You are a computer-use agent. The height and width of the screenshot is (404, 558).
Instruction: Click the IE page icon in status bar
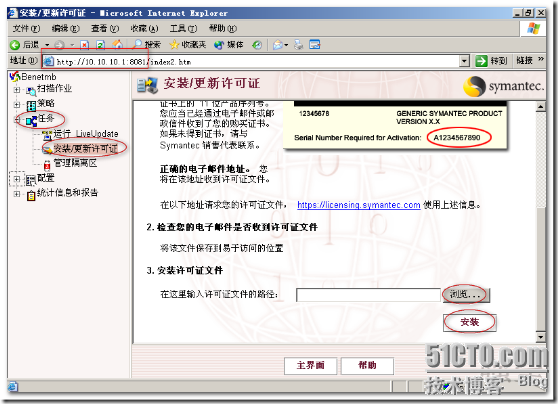pos(13,386)
